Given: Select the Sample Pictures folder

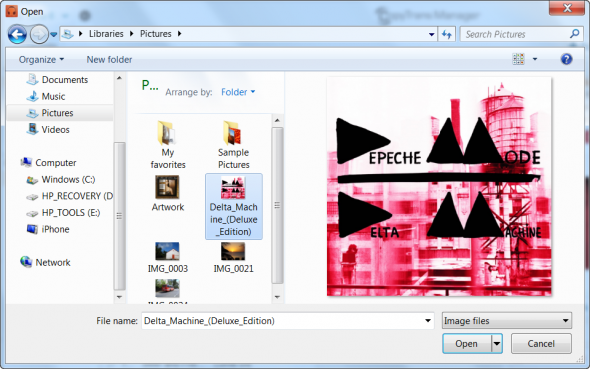Looking at the screenshot, I should click(x=234, y=145).
